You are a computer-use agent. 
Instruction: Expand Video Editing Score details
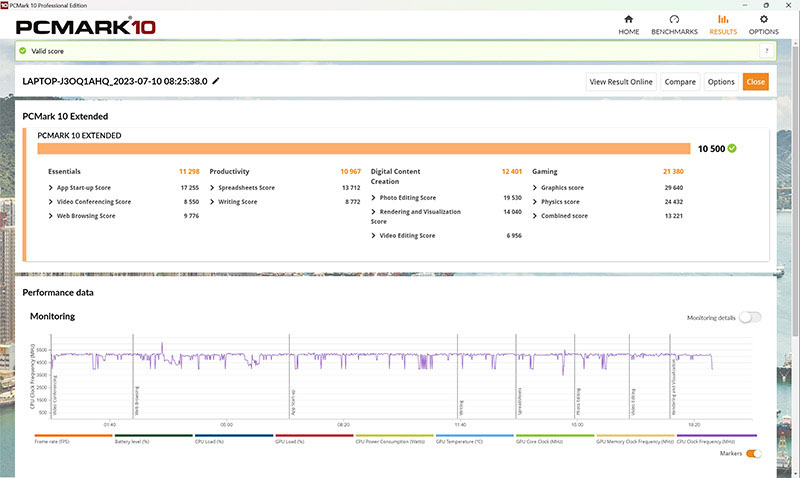[373, 236]
